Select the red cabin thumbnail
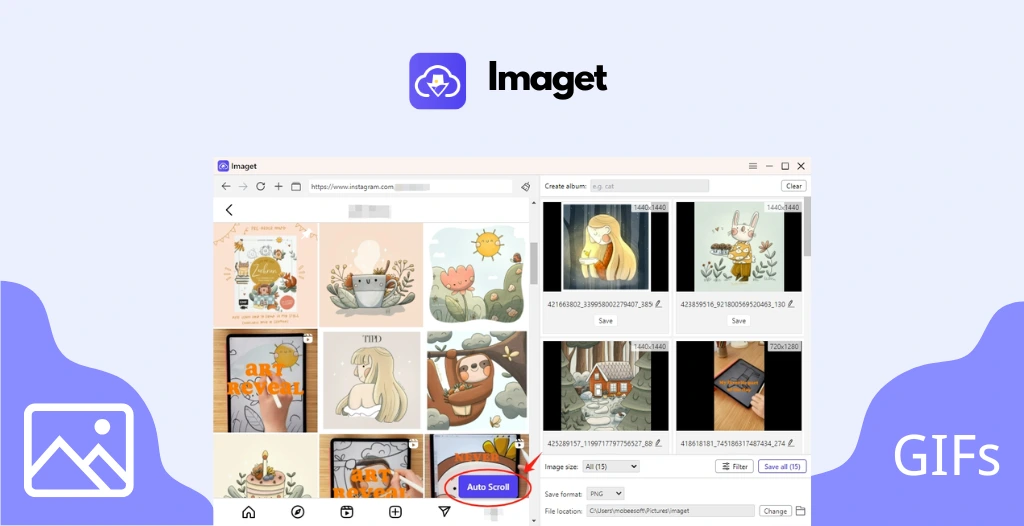 pos(605,386)
